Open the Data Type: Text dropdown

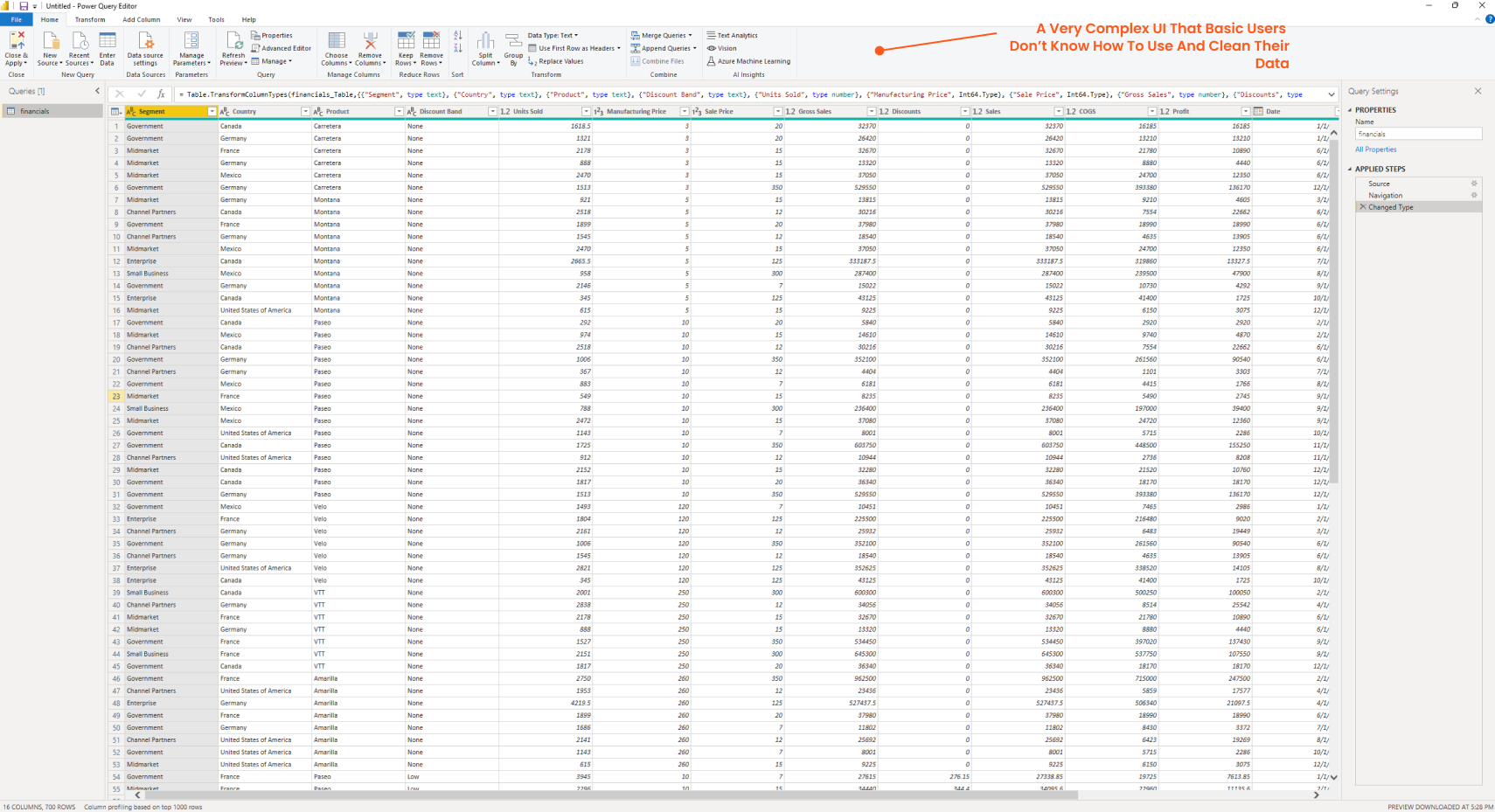pyautogui.click(x=553, y=36)
